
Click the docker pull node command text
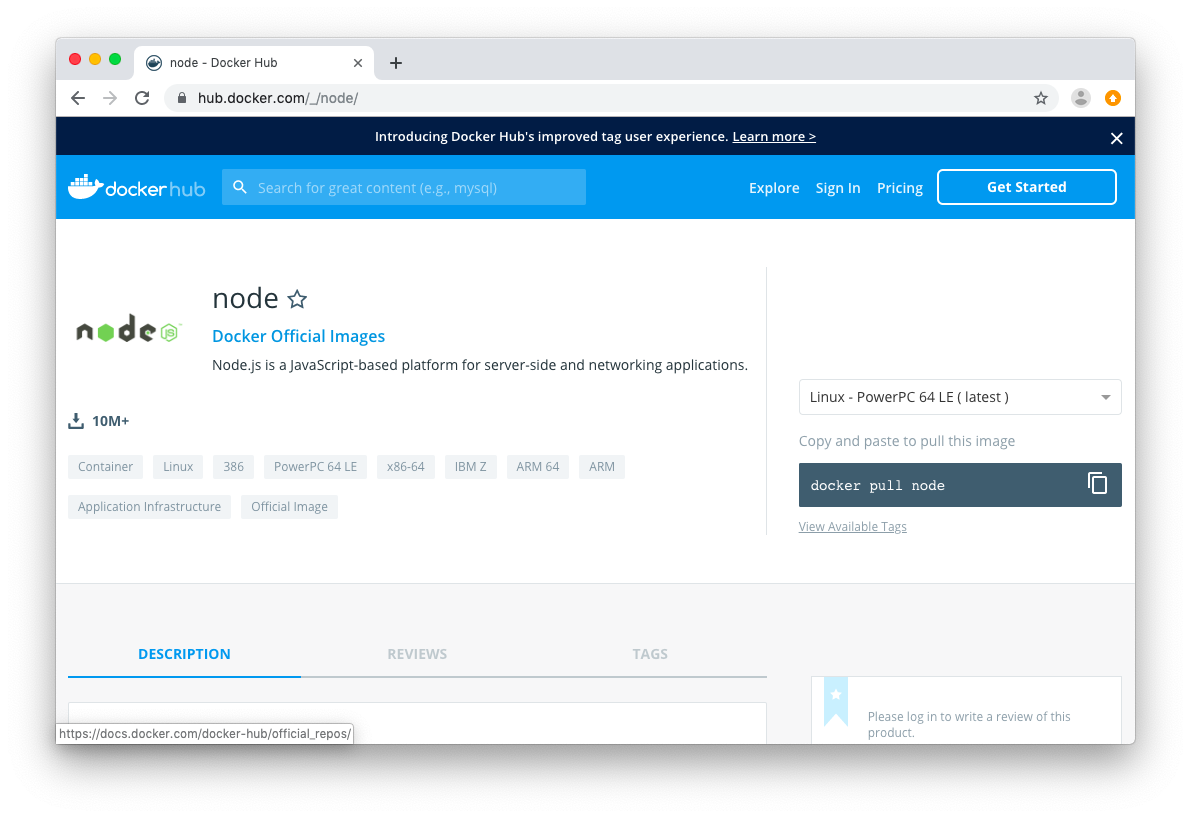tap(877, 485)
